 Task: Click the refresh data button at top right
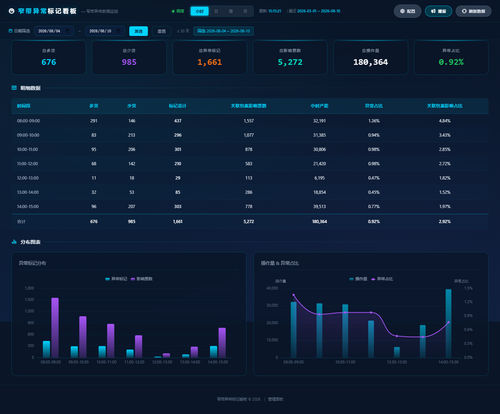[x=473, y=11]
